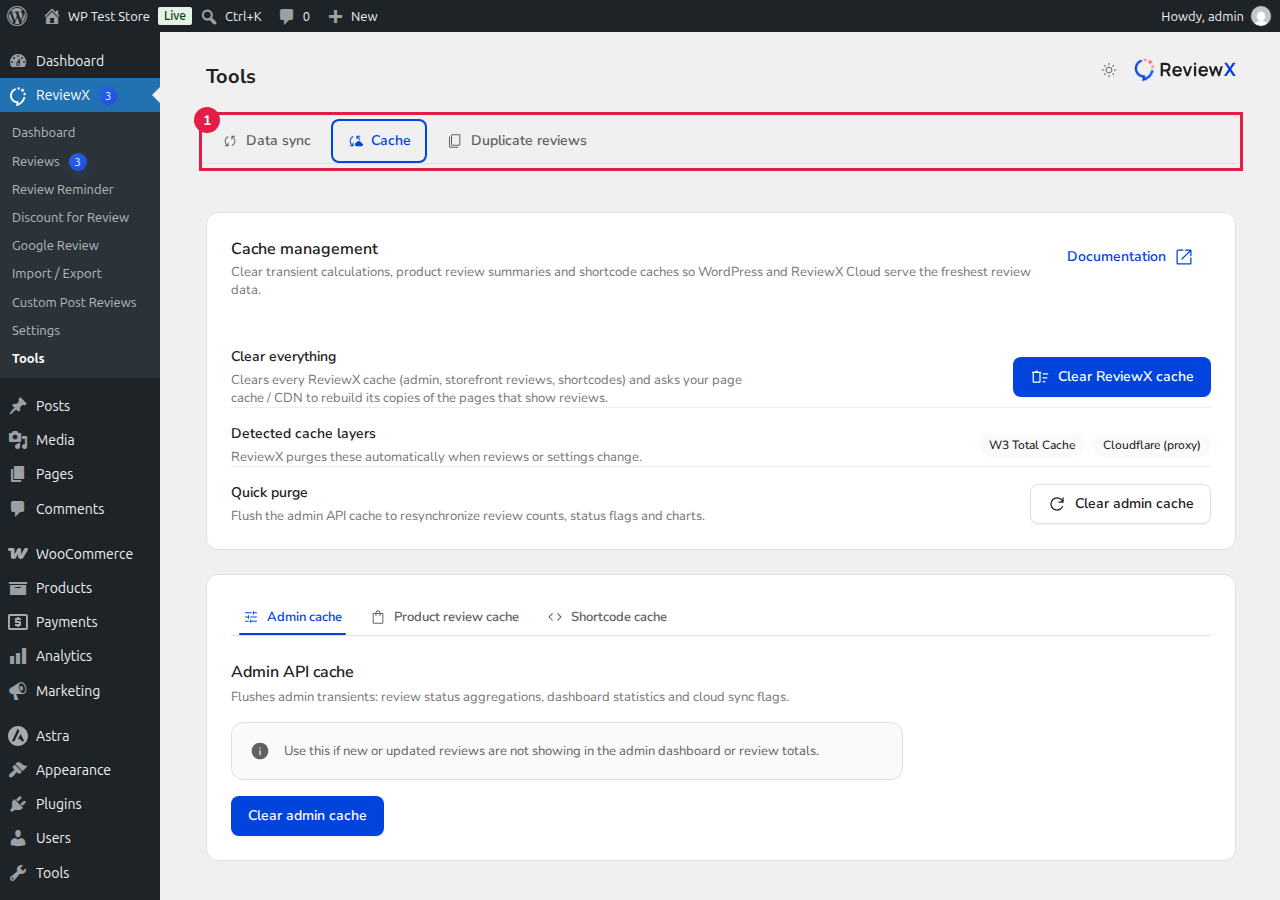Open Dashboard in WordPress sidebar

coord(80,61)
